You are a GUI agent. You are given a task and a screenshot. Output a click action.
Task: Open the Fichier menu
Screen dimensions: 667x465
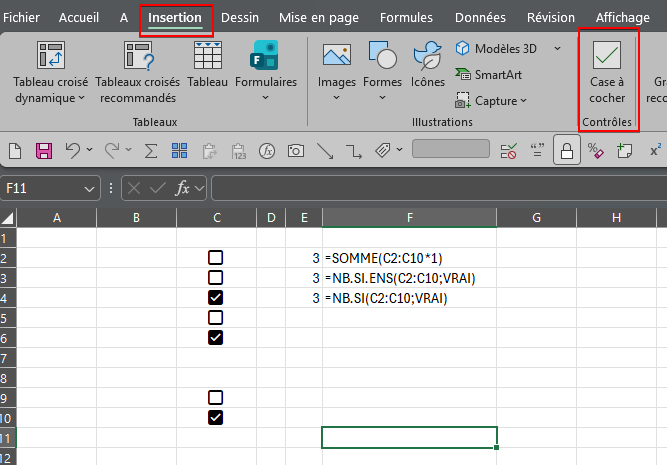point(21,17)
